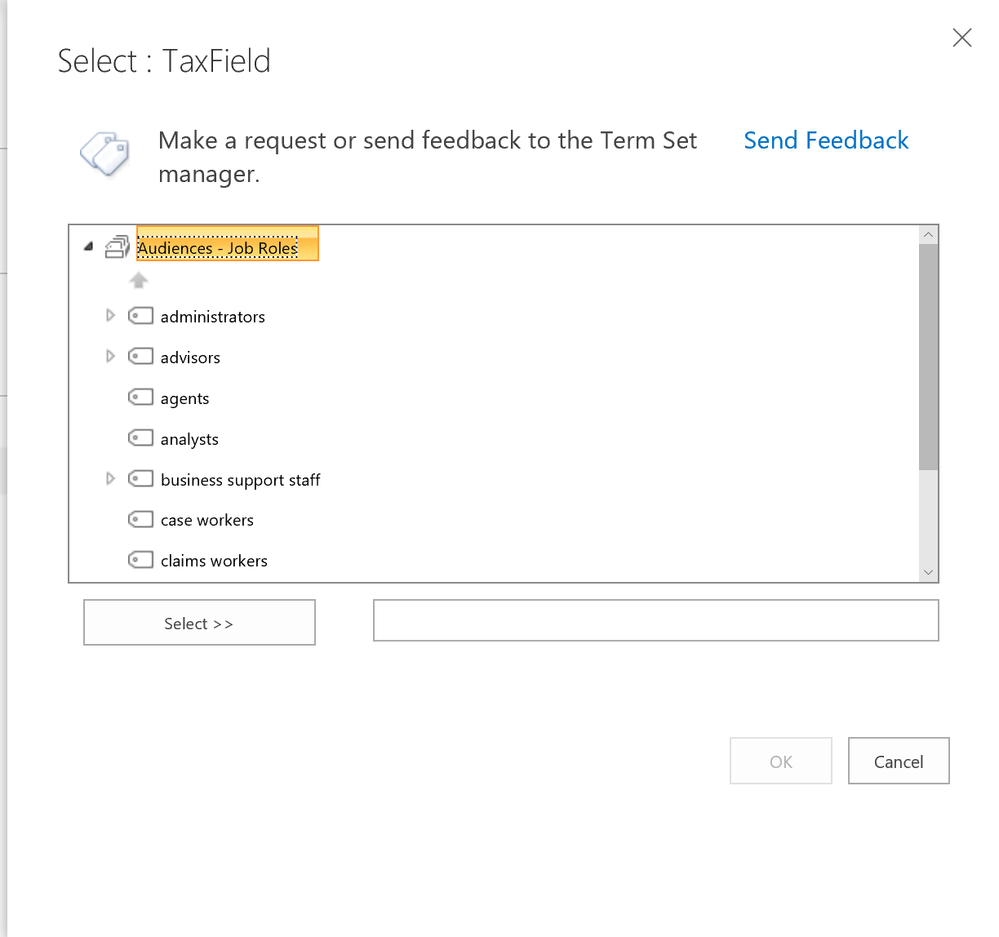
Task: Click the tag icon beside claims workers
Action: point(141,560)
